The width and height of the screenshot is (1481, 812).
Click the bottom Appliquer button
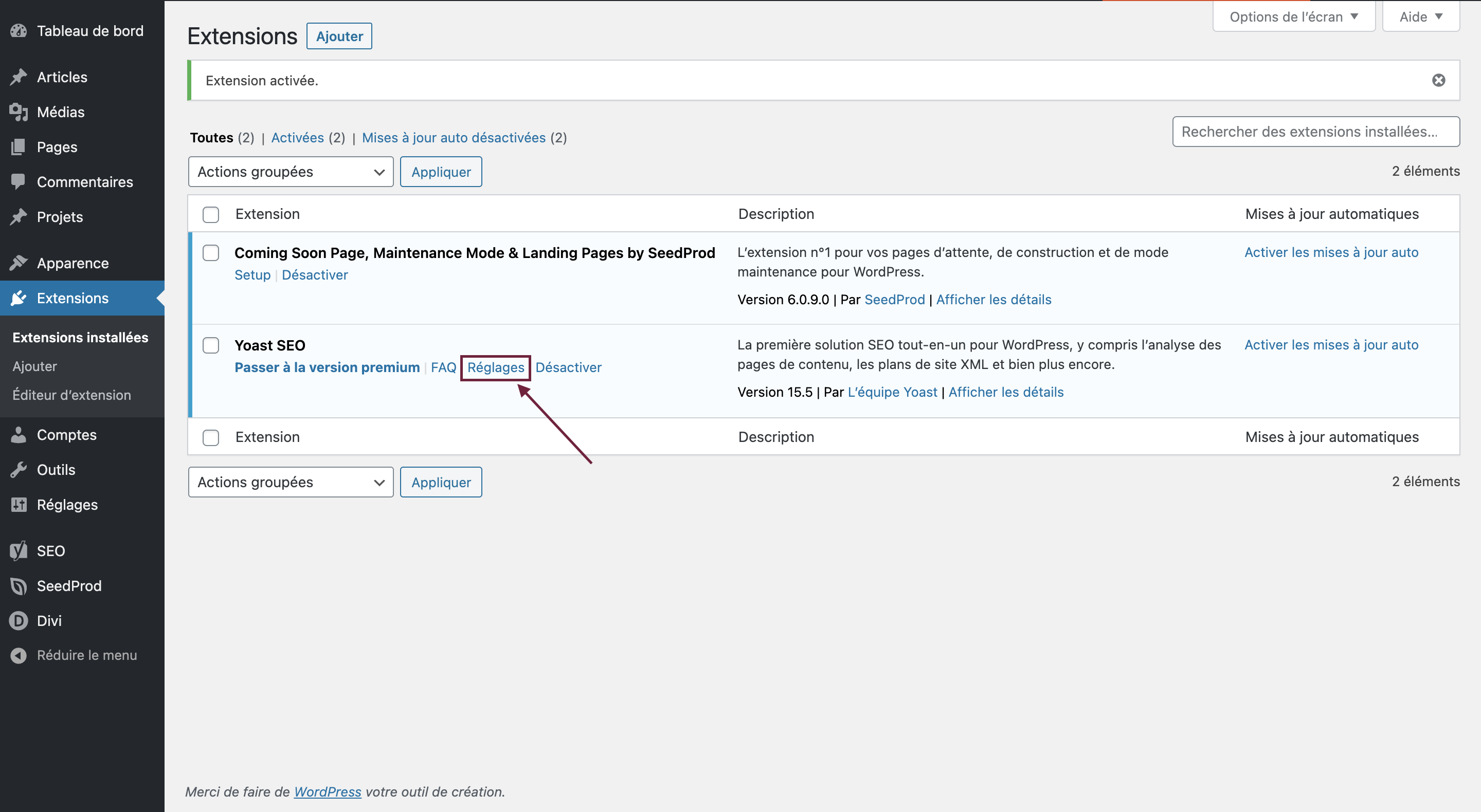pyautogui.click(x=441, y=482)
